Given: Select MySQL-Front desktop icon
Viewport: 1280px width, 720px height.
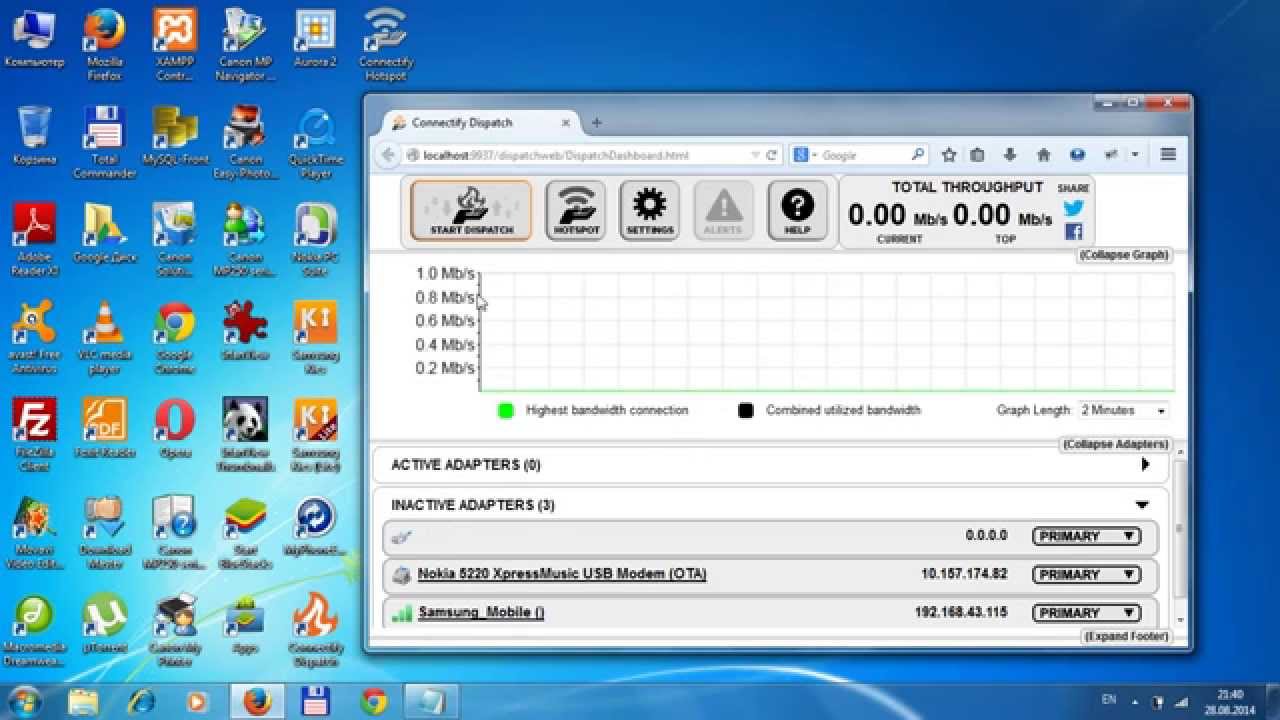Looking at the screenshot, I should point(175,136).
